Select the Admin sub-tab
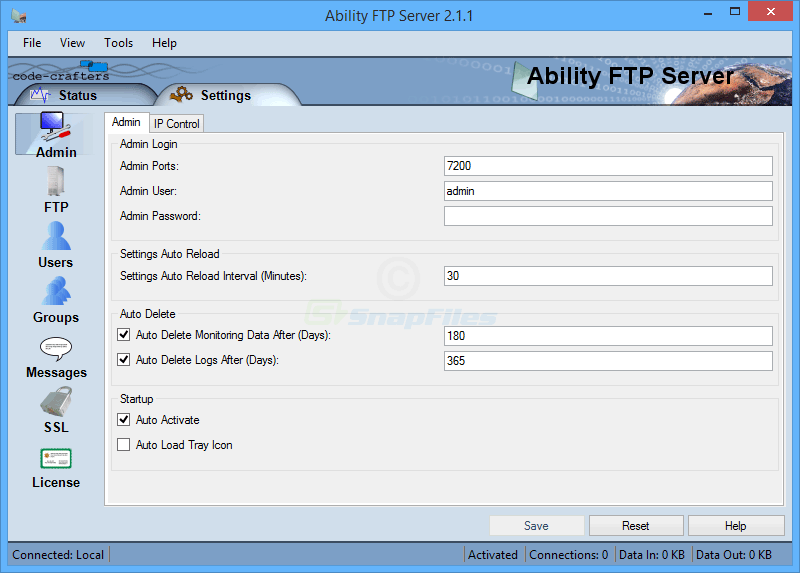 [126, 122]
